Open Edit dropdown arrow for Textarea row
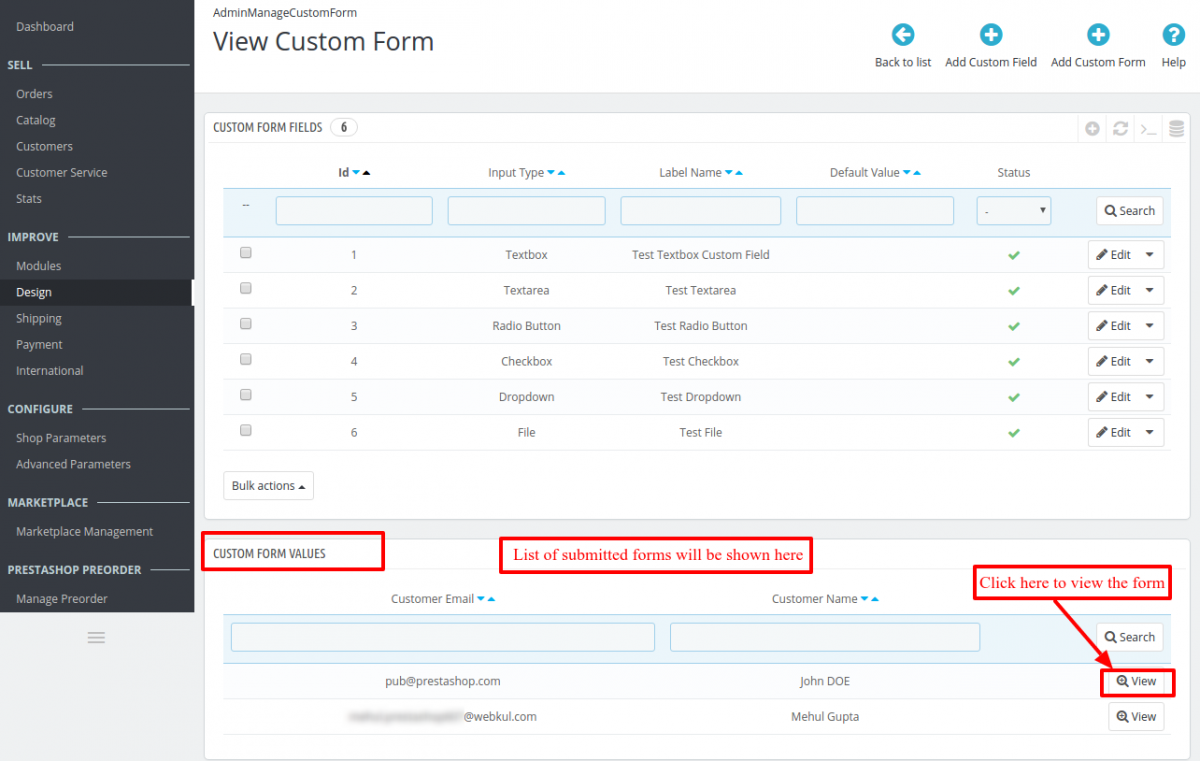This screenshot has width=1200, height=761. coord(1150,291)
